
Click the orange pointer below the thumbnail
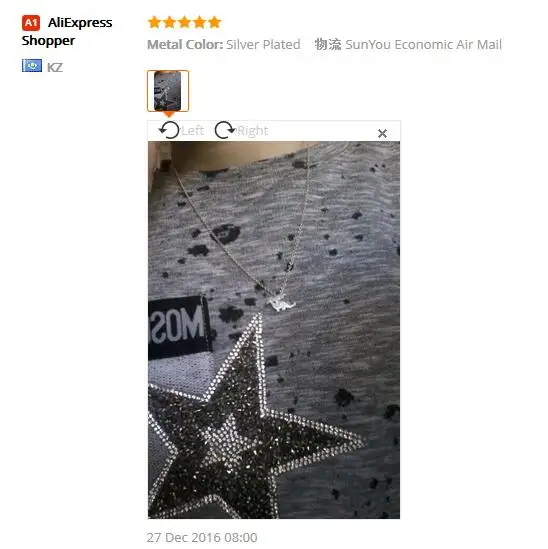point(169,114)
